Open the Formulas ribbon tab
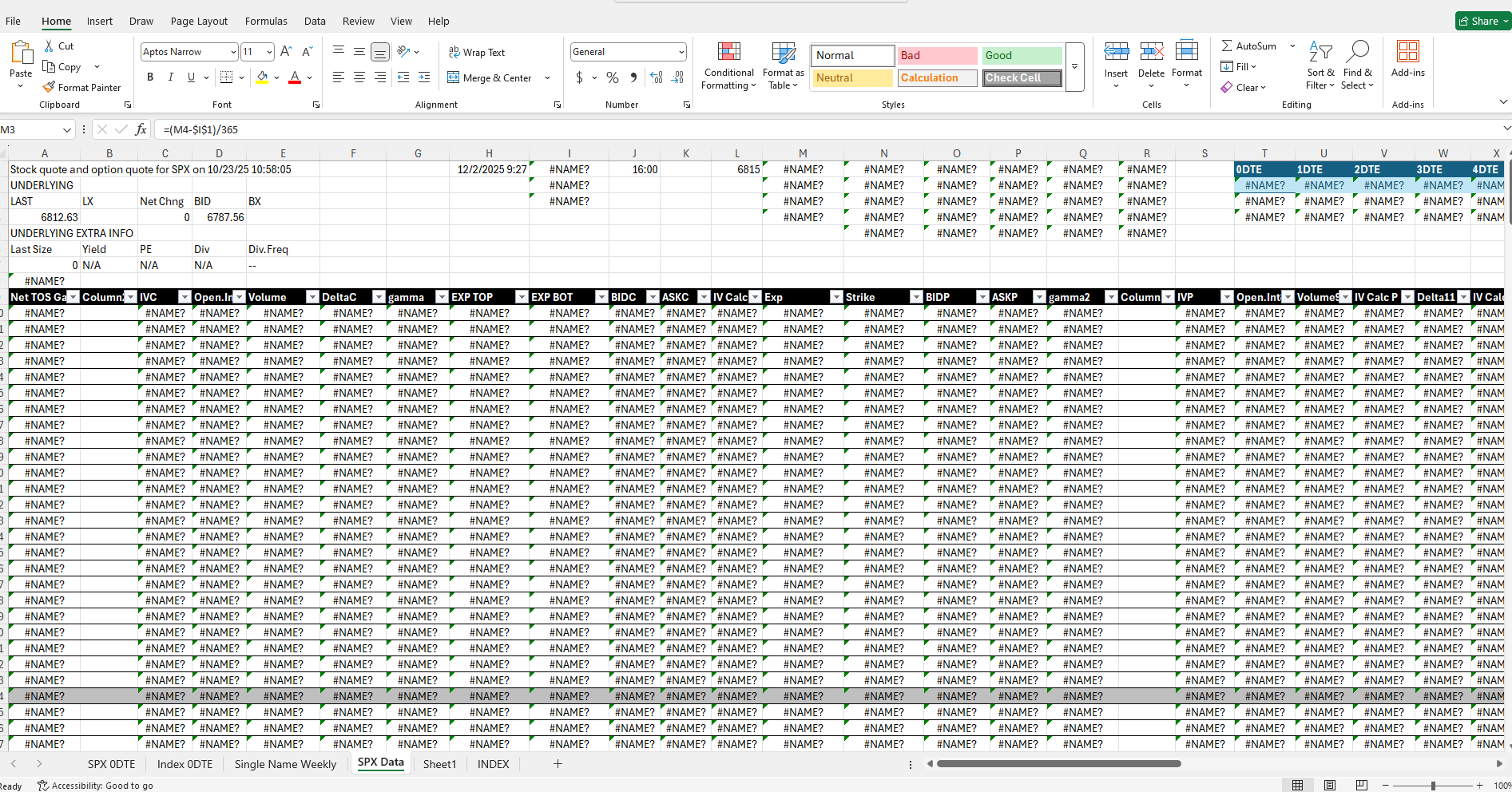This screenshot has height=792, width=1512. click(x=266, y=21)
